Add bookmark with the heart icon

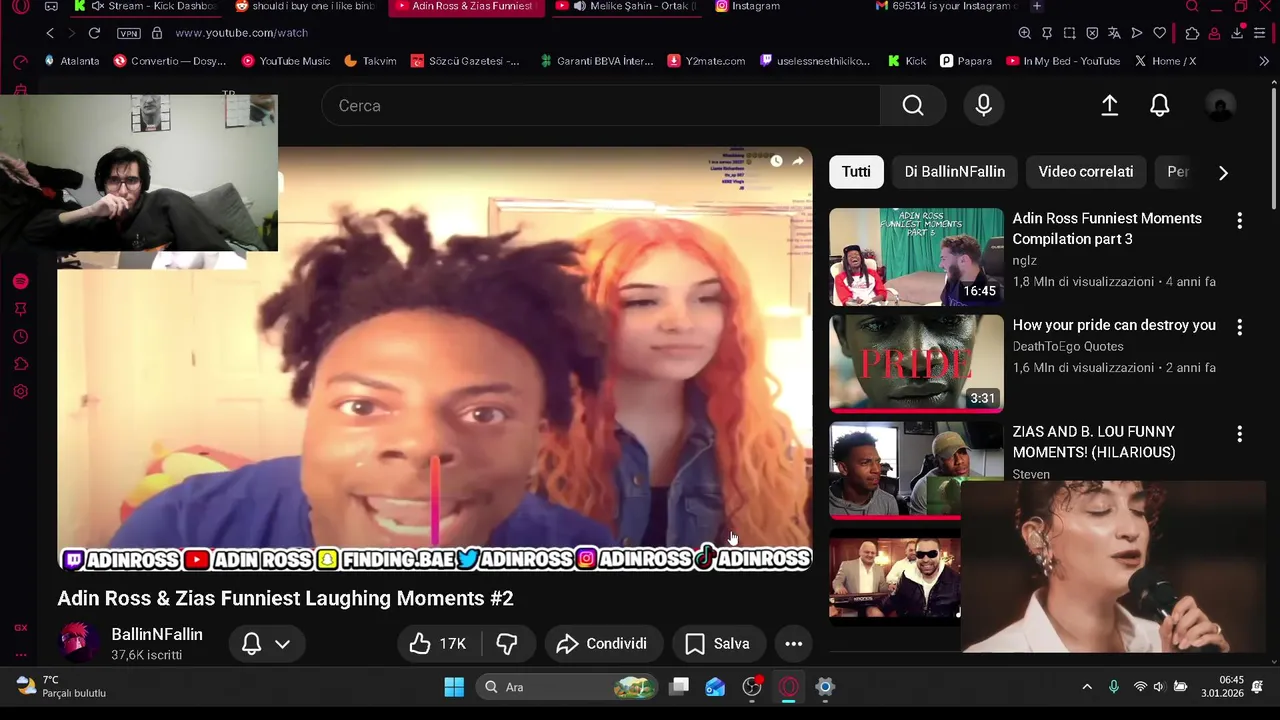tap(1160, 33)
